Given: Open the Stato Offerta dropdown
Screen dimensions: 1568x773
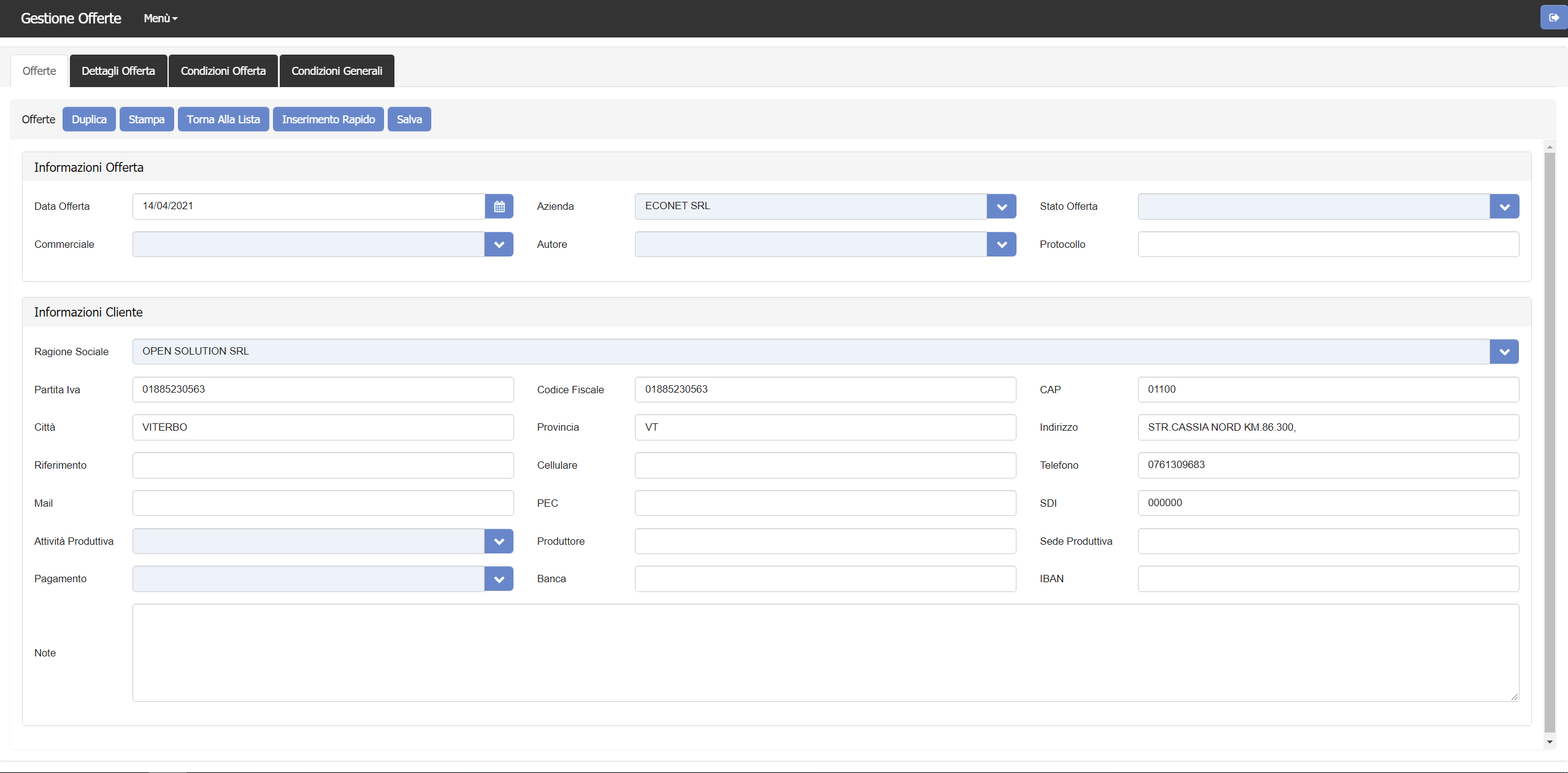Looking at the screenshot, I should point(1504,206).
